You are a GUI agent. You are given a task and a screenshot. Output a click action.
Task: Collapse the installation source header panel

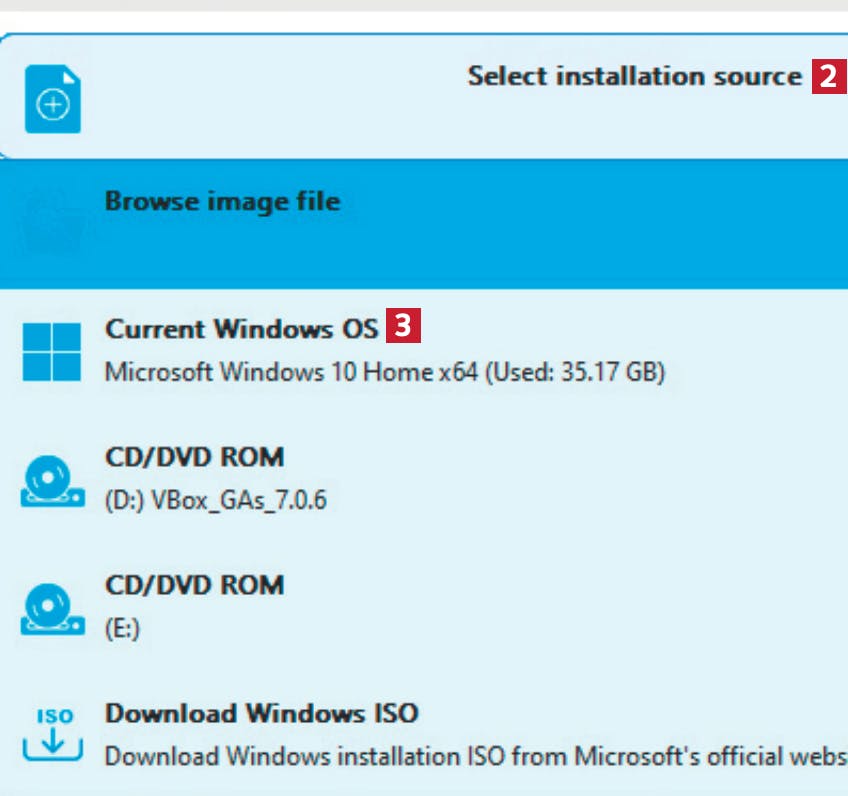[x=424, y=97]
